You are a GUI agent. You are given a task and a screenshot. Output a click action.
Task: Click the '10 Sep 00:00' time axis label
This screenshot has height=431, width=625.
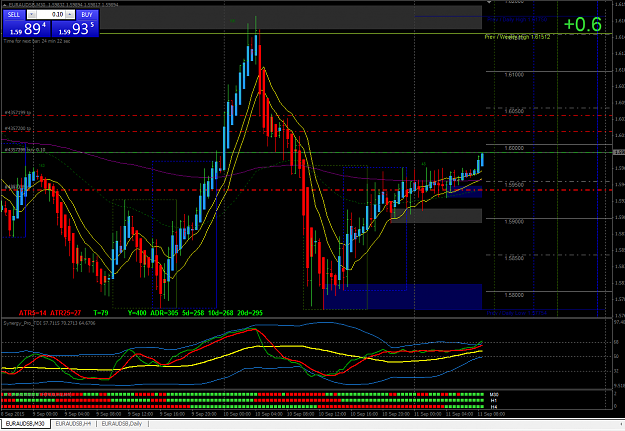coord(236,414)
